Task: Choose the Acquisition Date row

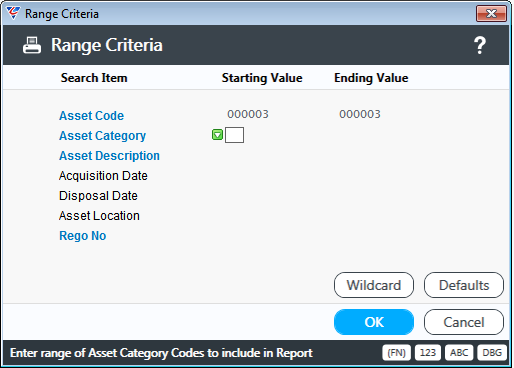Action: tap(103, 176)
